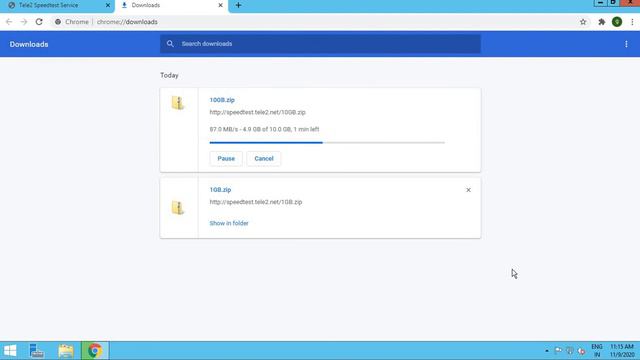Open a new browser tab
The width and height of the screenshot is (640, 360).
coord(238,5)
